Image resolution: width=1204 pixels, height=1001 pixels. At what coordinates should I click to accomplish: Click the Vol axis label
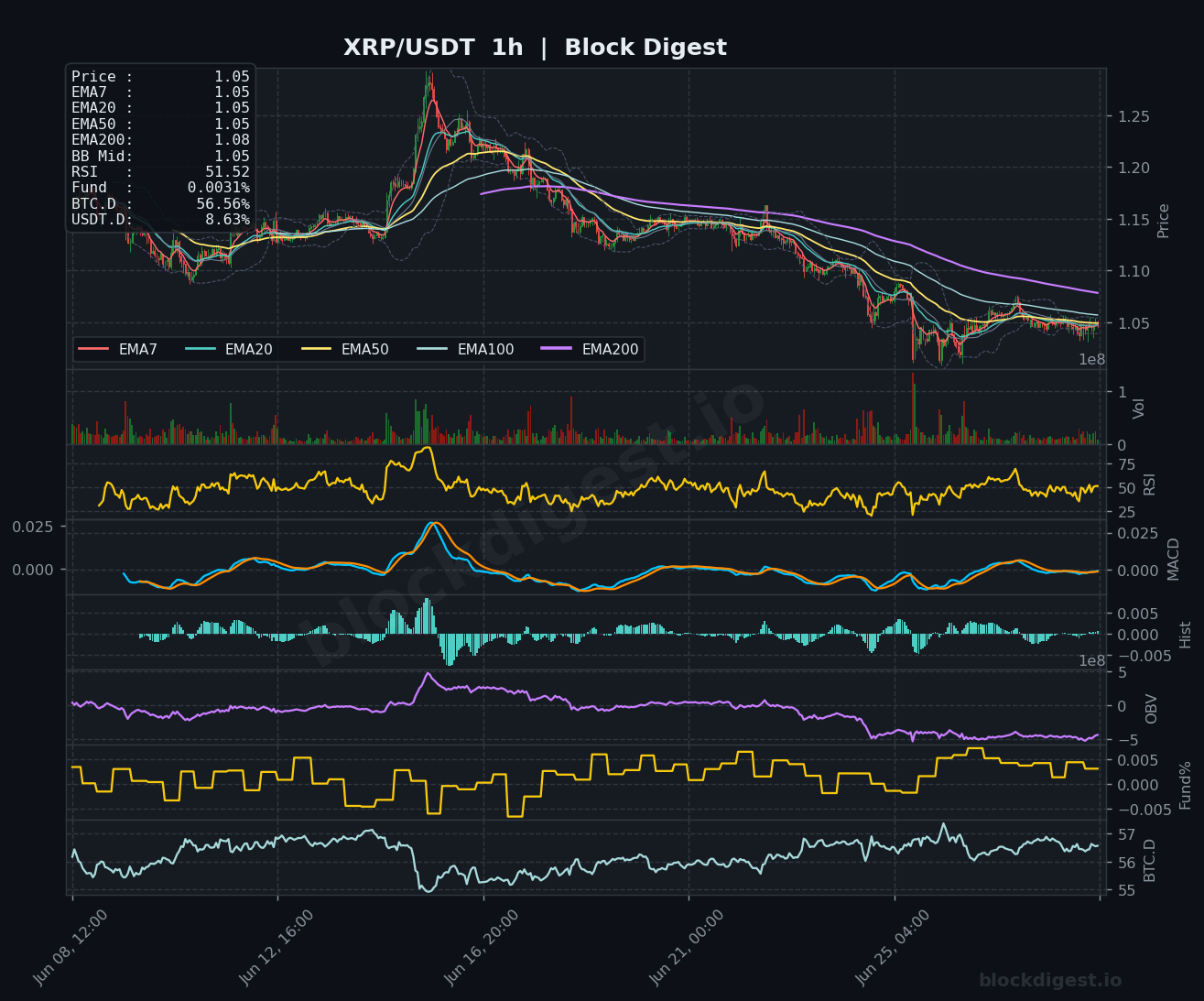[1139, 408]
